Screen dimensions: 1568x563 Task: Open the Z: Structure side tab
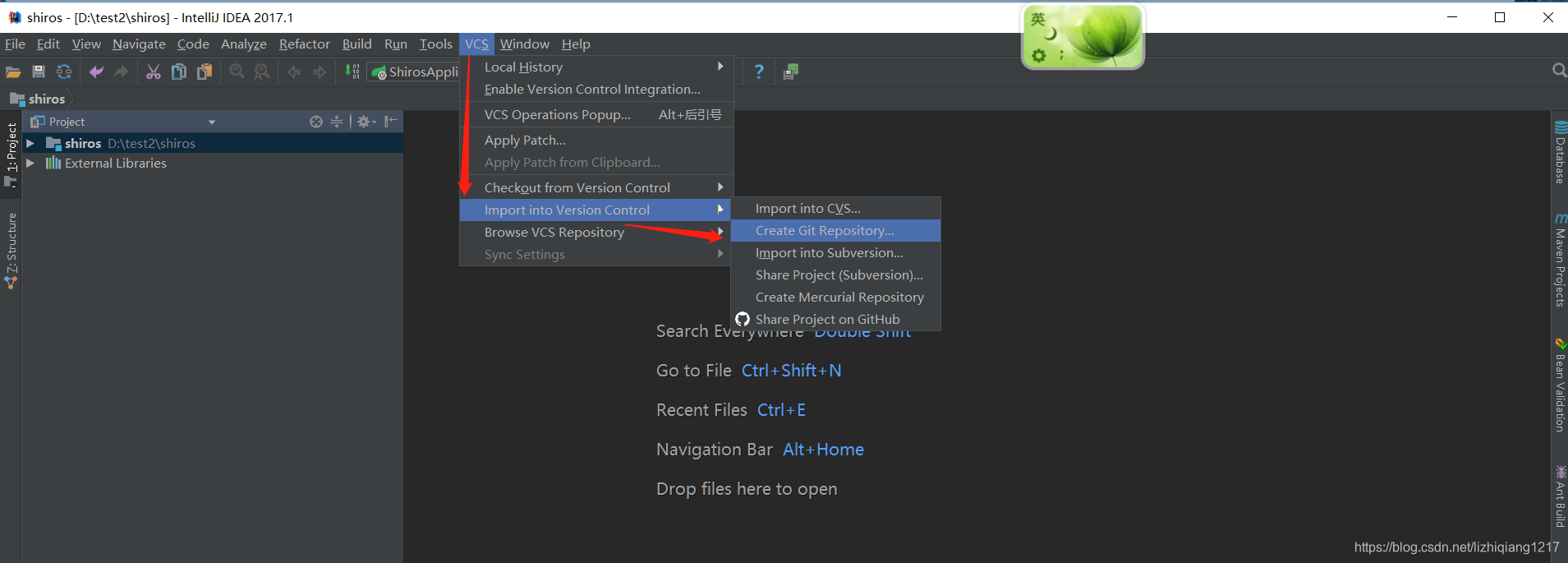[11, 252]
